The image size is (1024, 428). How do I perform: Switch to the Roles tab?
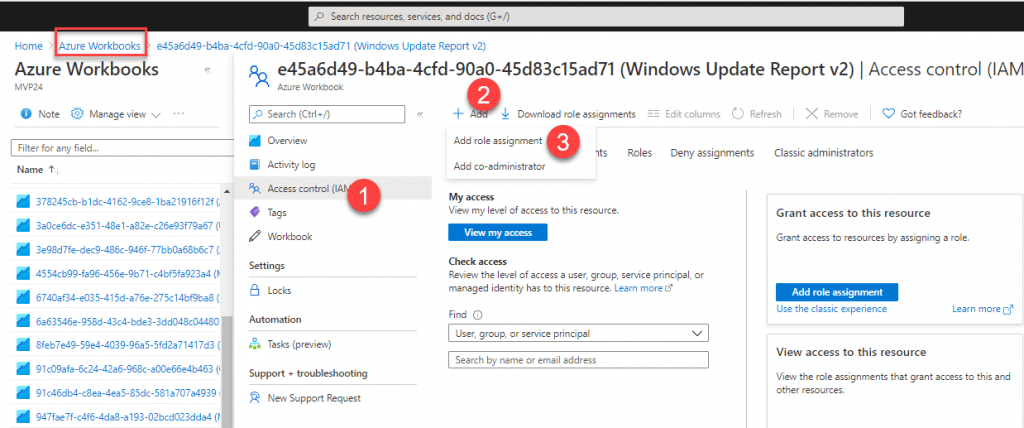tap(639, 152)
